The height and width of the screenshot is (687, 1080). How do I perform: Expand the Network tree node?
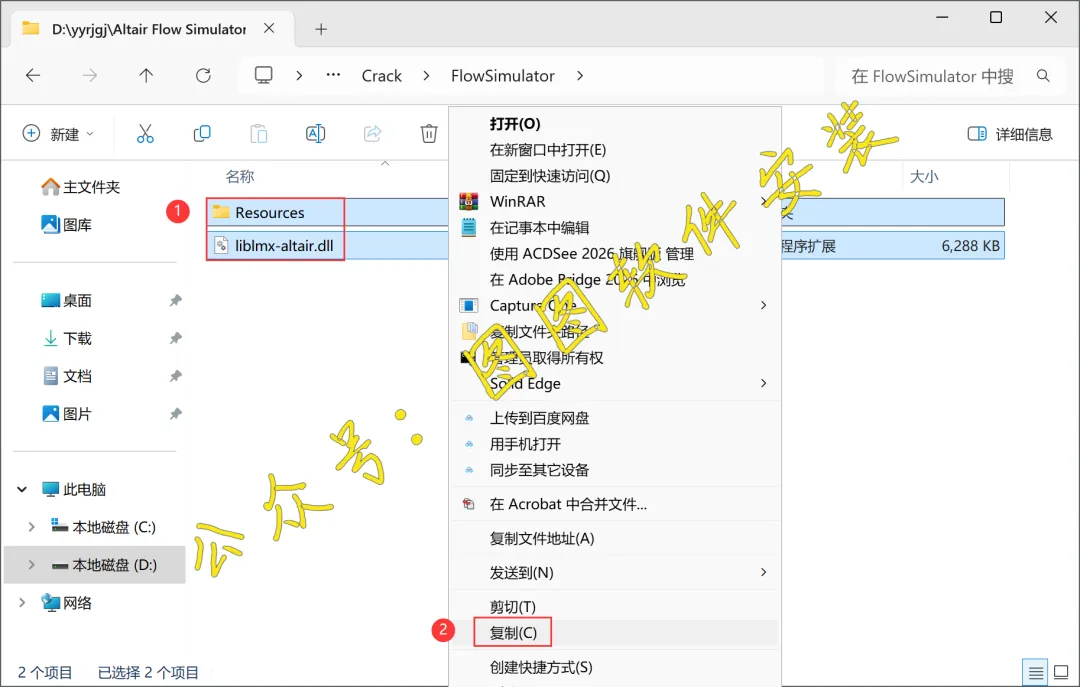(x=22, y=603)
